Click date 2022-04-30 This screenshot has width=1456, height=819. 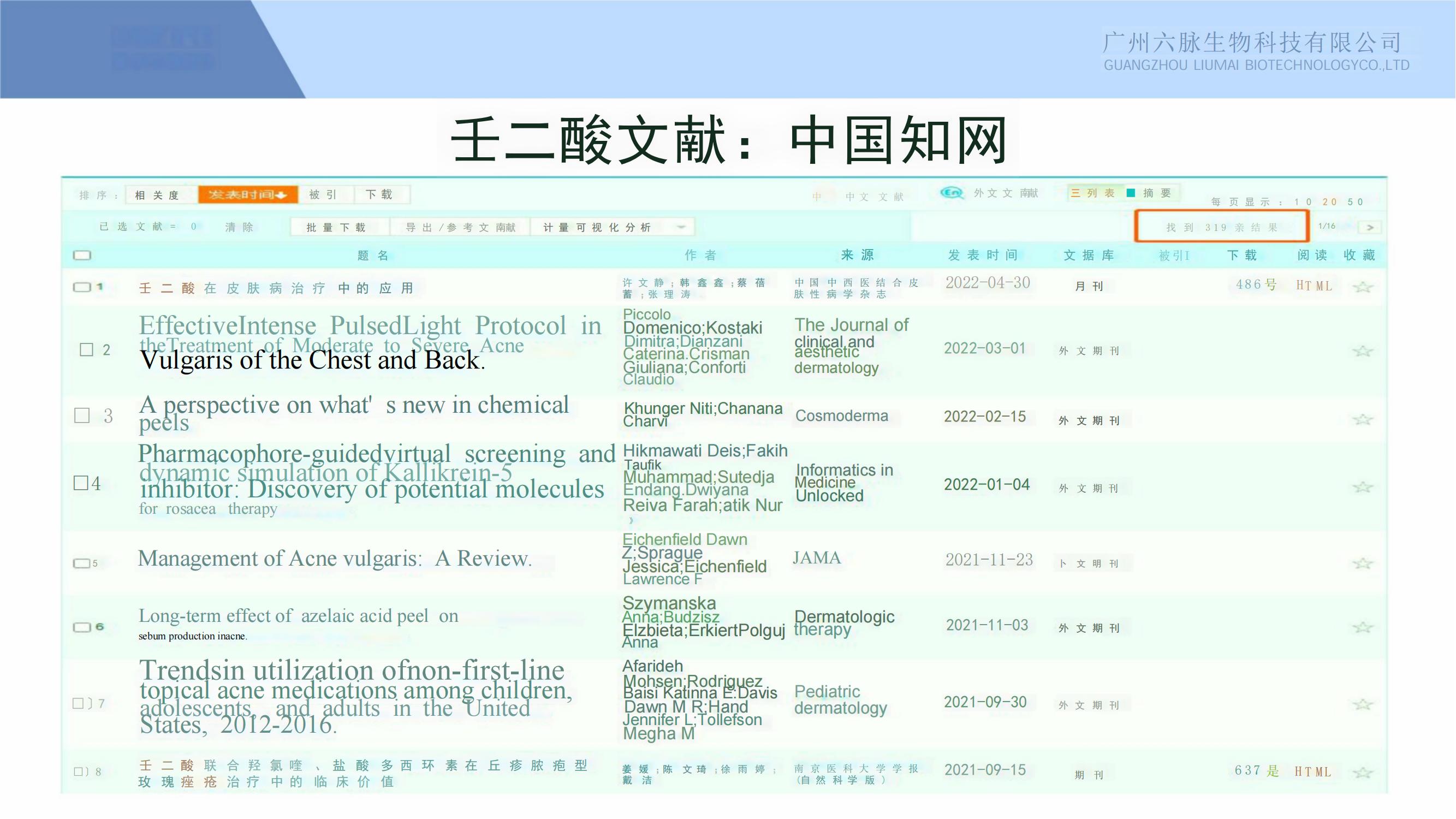point(988,283)
